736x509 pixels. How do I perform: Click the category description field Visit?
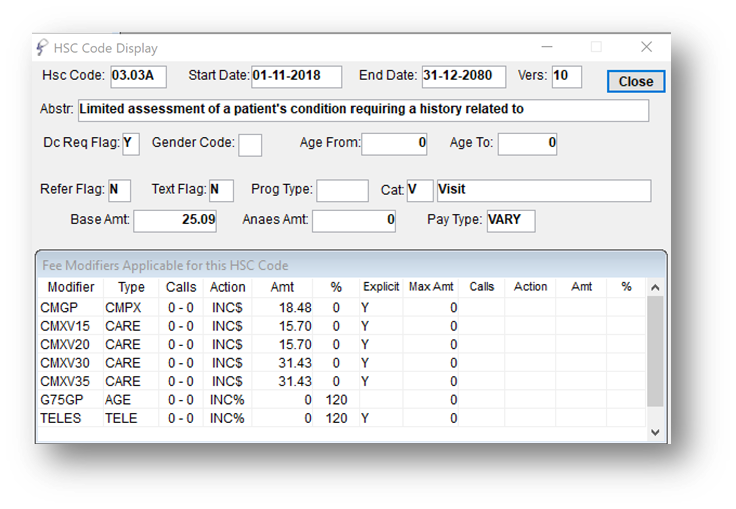tap(544, 191)
